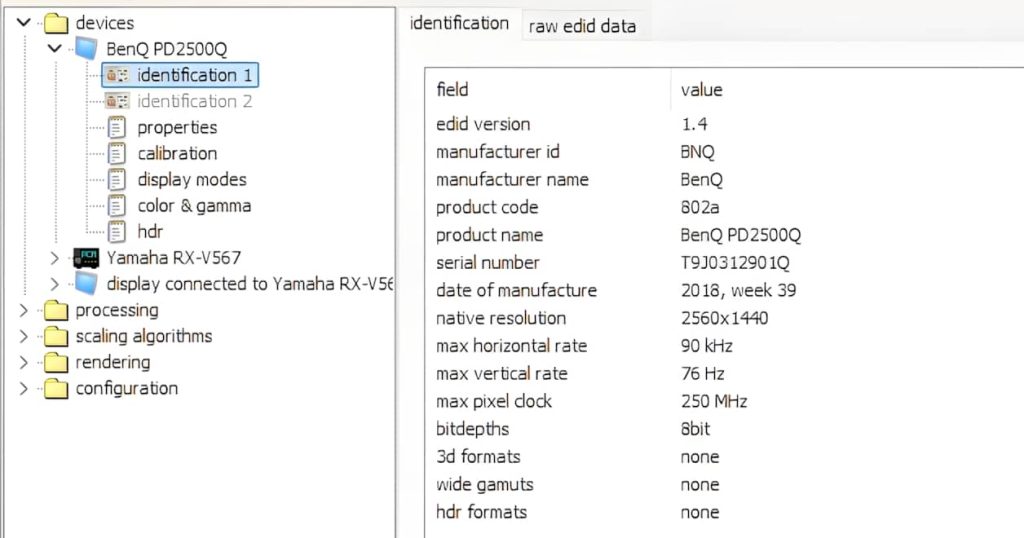Screen dimensions: 1024x538
Task: Select the configuration folder label
Action: tap(127, 388)
